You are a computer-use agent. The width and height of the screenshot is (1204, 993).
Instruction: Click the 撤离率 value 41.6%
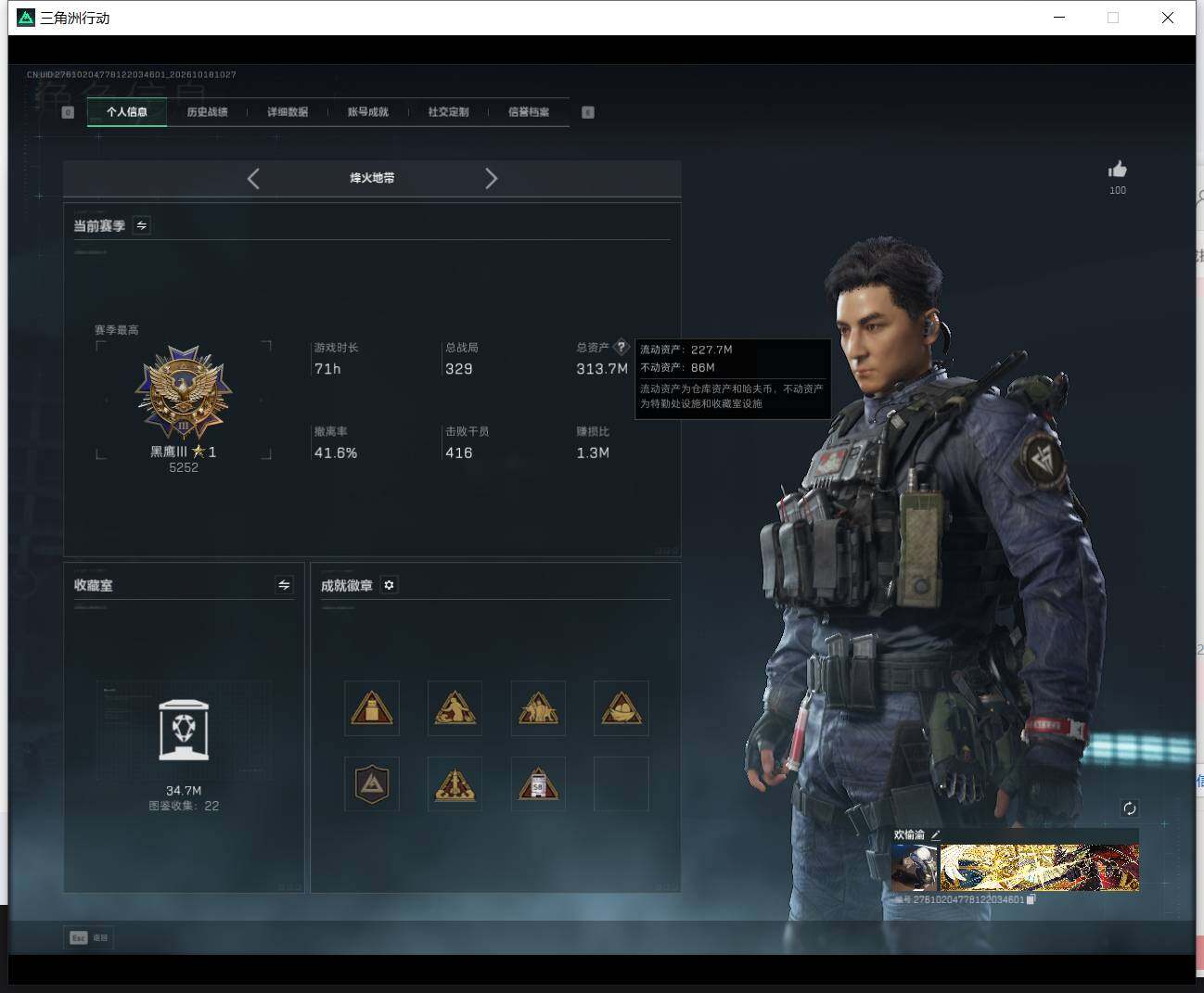pyautogui.click(x=336, y=452)
